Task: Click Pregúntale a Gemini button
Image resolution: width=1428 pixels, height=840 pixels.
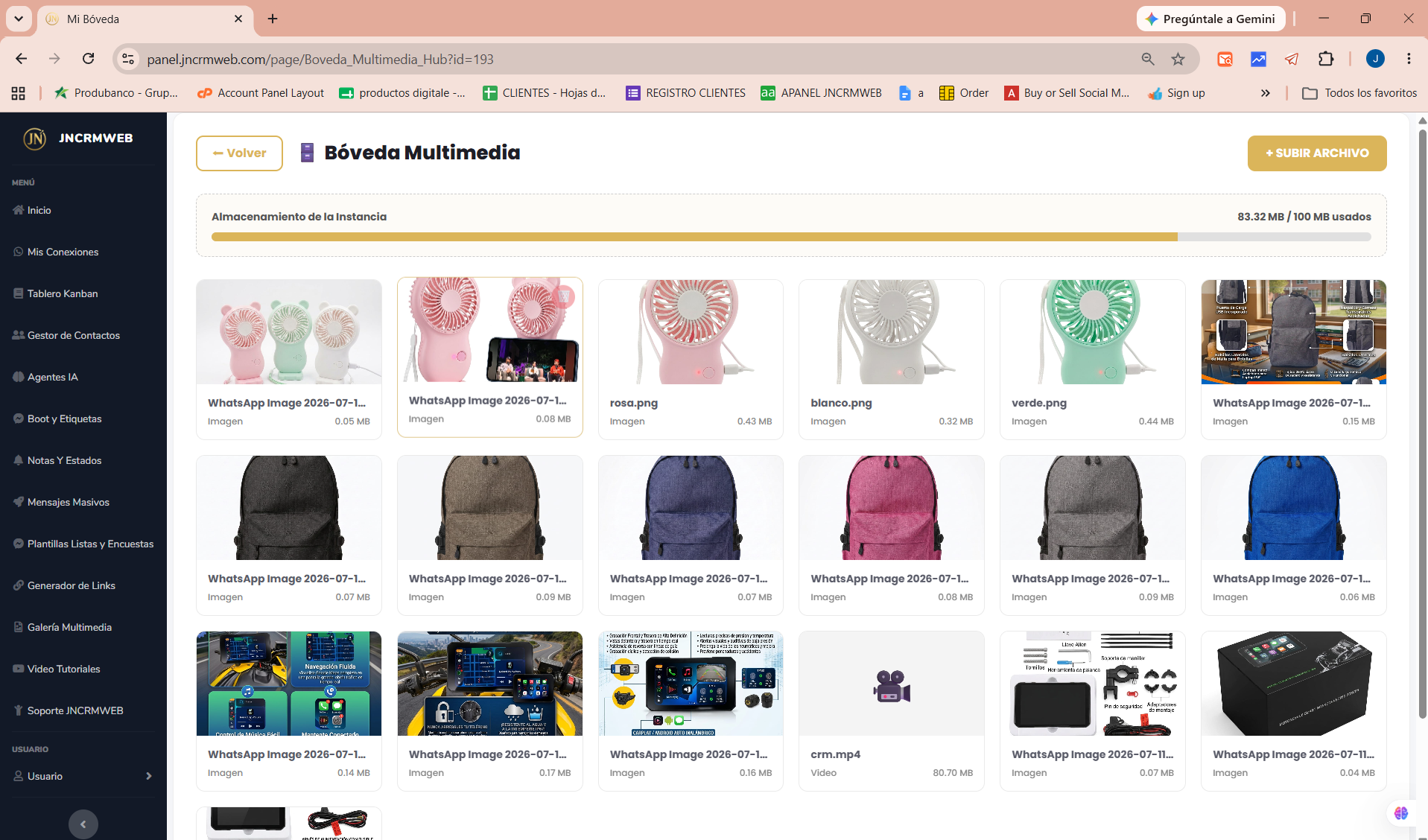Action: point(1210,19)
